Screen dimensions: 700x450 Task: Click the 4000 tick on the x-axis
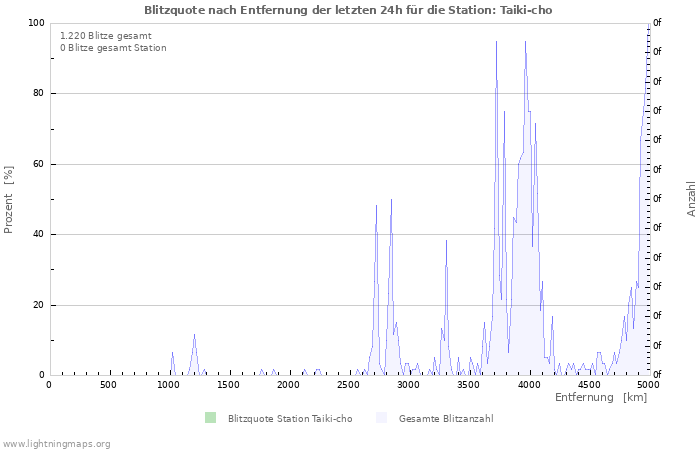click(528, 385)
